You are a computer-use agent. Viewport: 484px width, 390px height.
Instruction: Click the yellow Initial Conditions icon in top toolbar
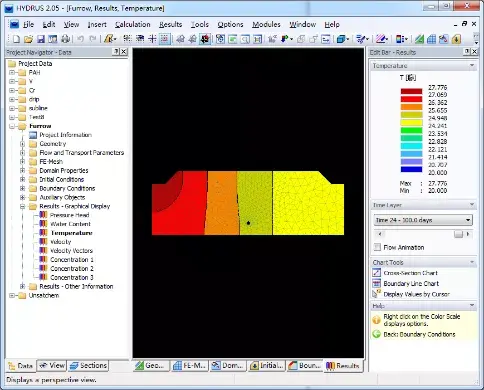[456, 39]
